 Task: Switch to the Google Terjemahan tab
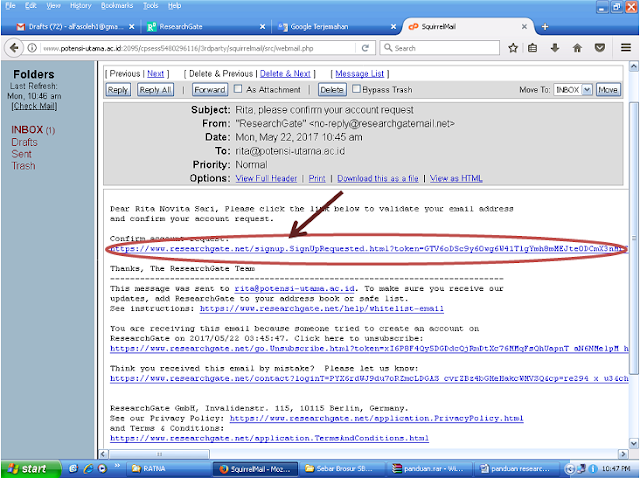[337, 27]
